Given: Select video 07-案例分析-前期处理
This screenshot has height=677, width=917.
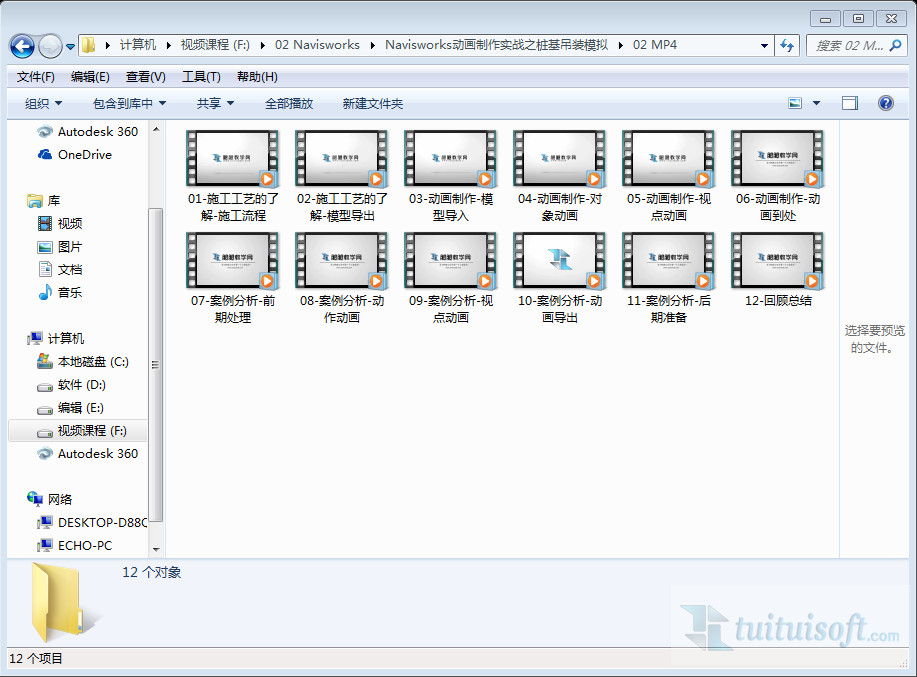Looking at the screenshot, I should (233, 279).
